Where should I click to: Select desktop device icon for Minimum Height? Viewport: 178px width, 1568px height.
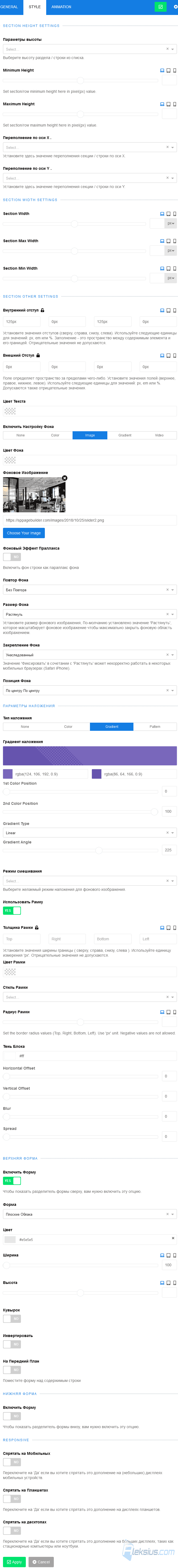[x=162, y=71]
